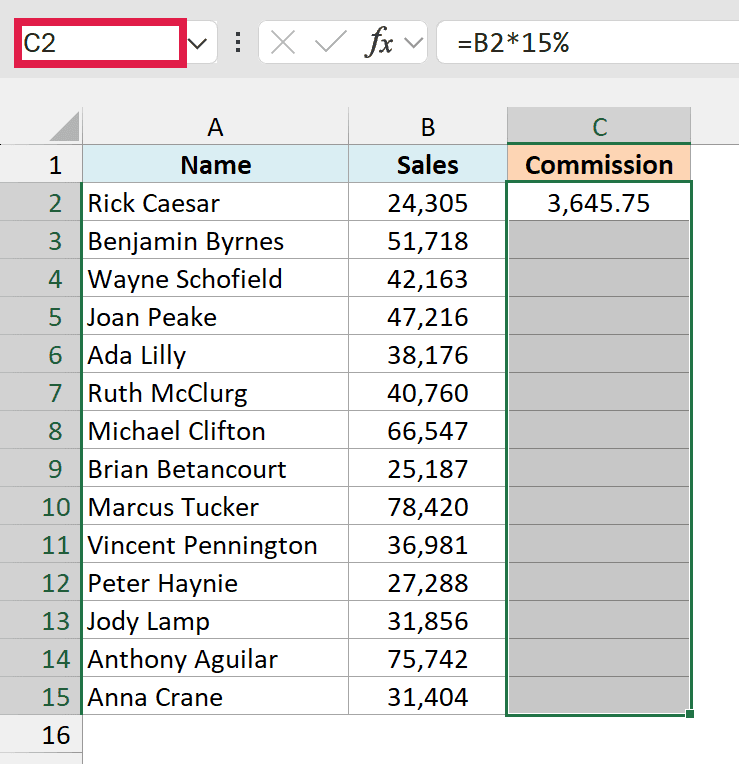Select cell with Jody Lamp

click(x=215, y=621)
